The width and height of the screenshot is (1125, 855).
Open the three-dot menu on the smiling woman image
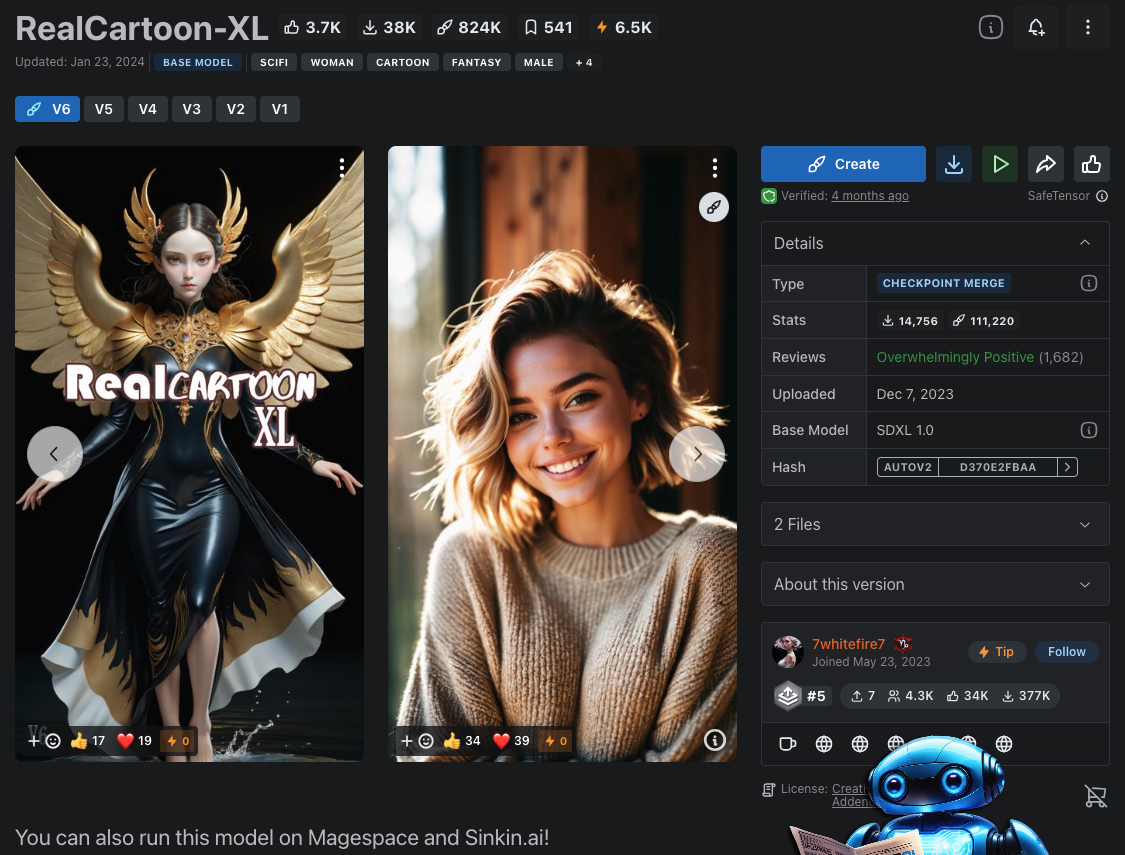coord(715,168)
